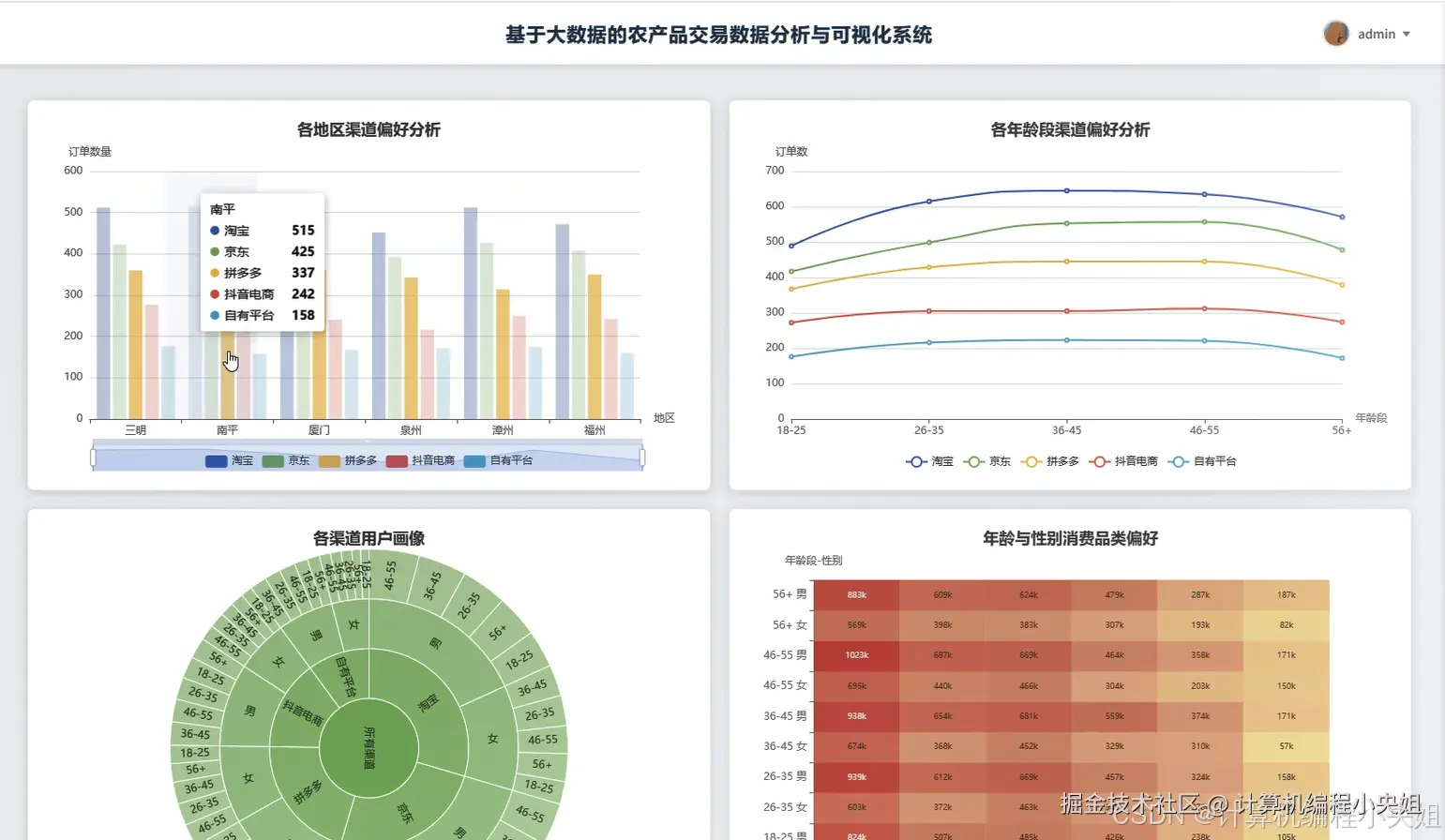This screenshot has width=1445, height=840.
Task: Click the 泉州 region label on the x-axis
Action: pos(411,430)
